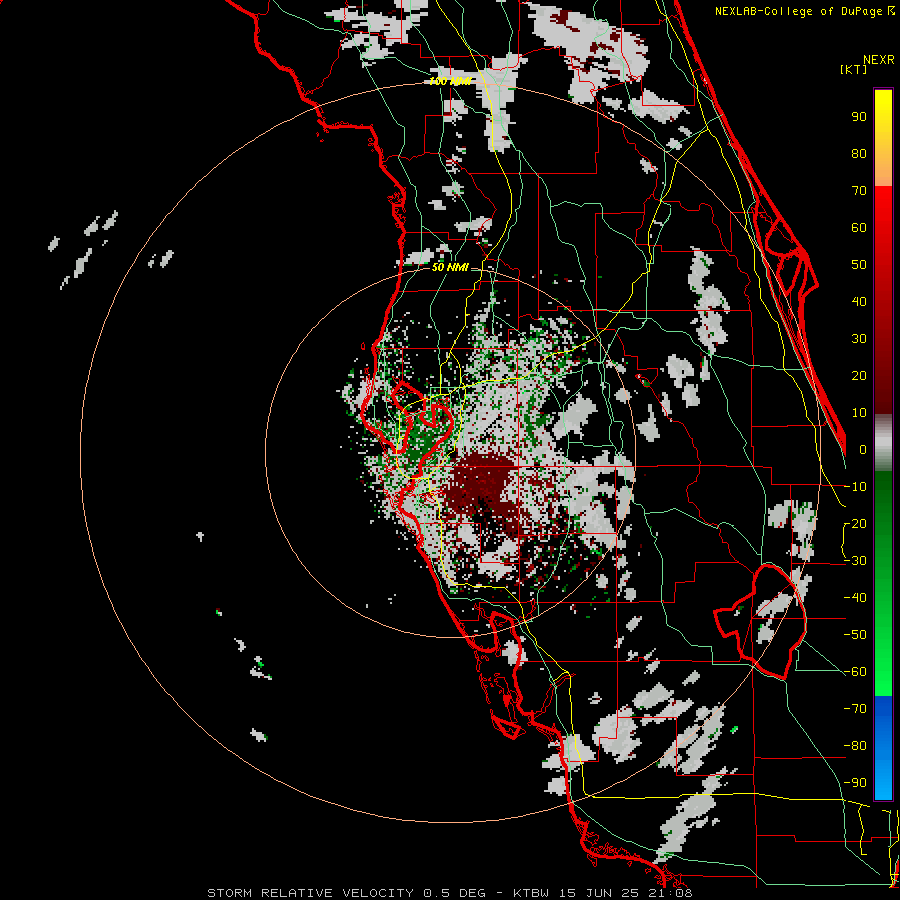Select the -60 value on the velocity scale

pyautogui.click(x=855, y=672)
